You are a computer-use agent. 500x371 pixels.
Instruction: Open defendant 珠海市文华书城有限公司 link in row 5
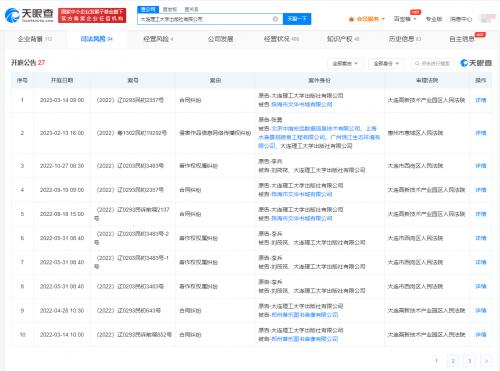(x=302, y=218)
